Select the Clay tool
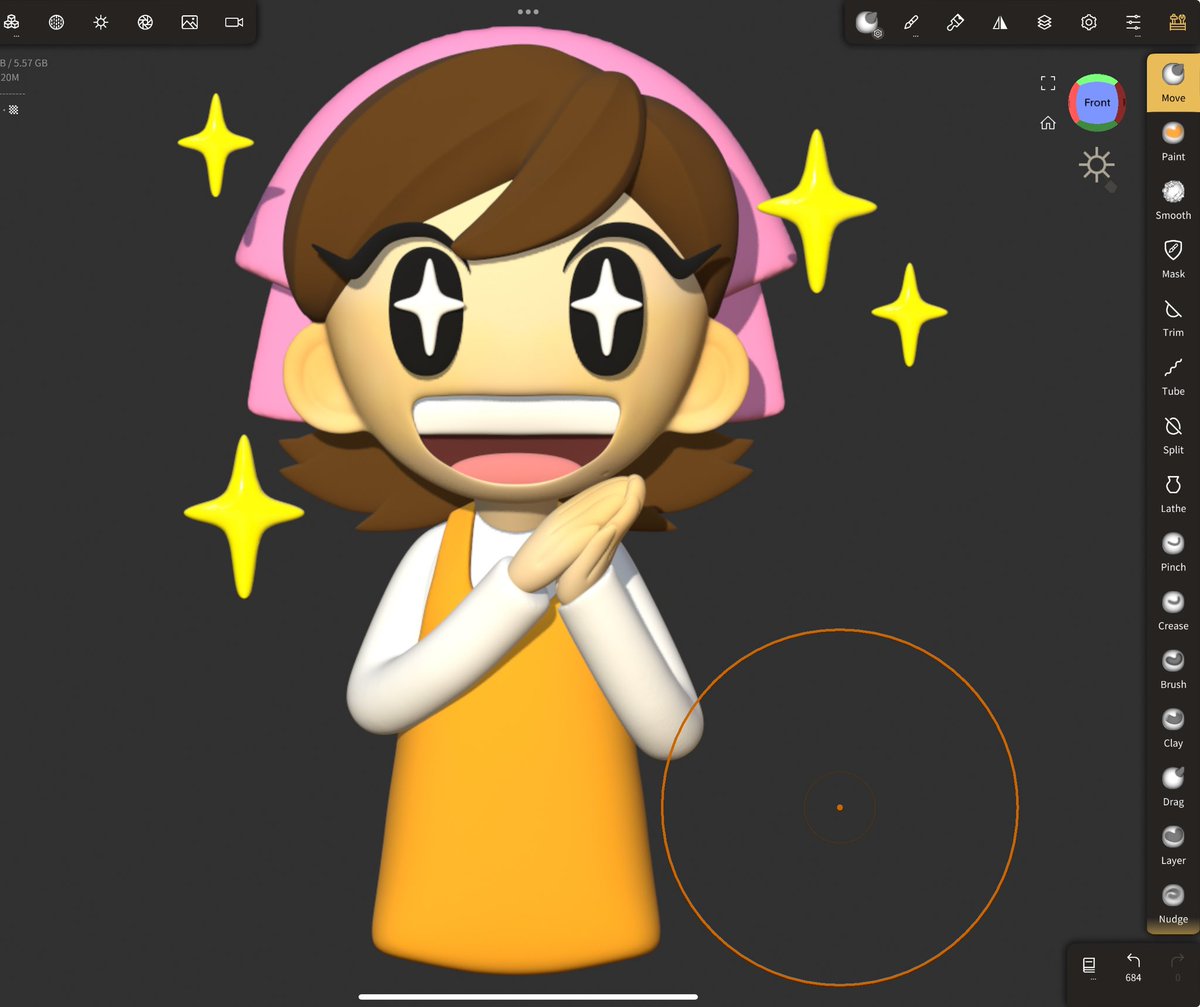The image size is (1200, 1007). point(1173,728)
